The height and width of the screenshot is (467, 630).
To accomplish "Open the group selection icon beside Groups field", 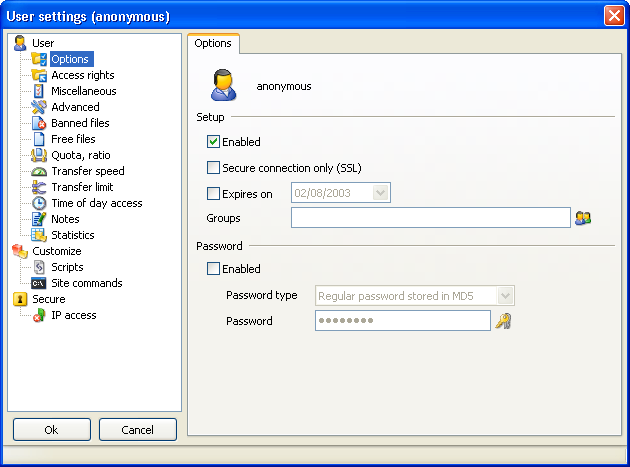I will tap(583, 218).
